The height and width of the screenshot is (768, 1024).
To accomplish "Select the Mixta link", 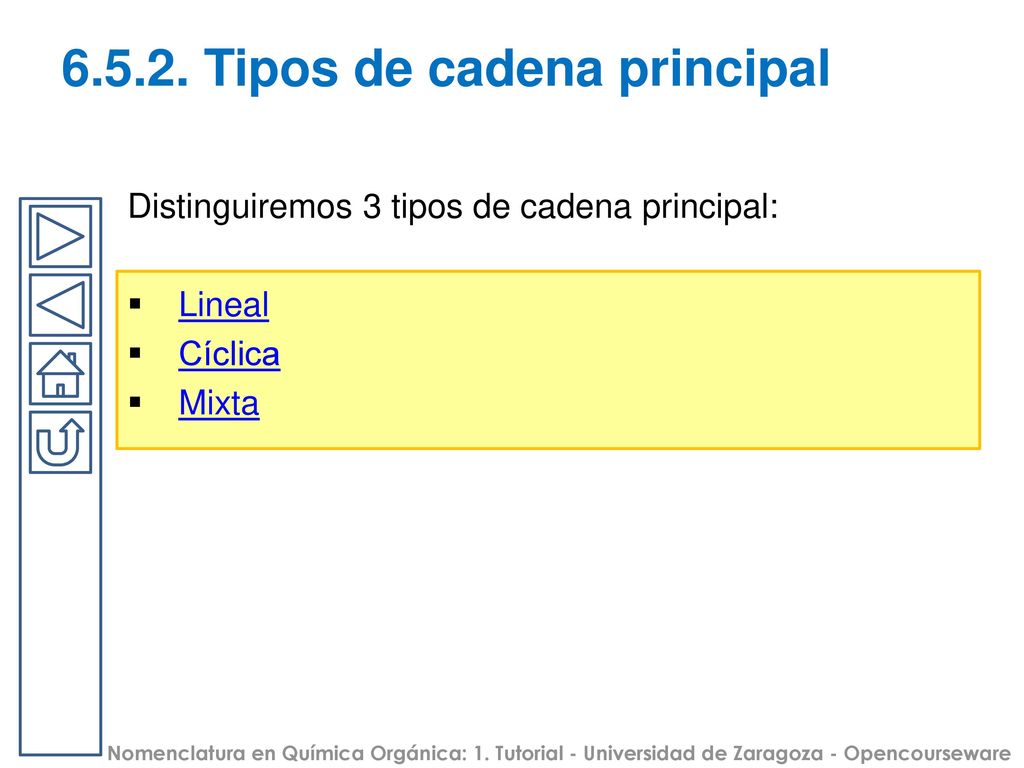I will [x=219, y=403].
